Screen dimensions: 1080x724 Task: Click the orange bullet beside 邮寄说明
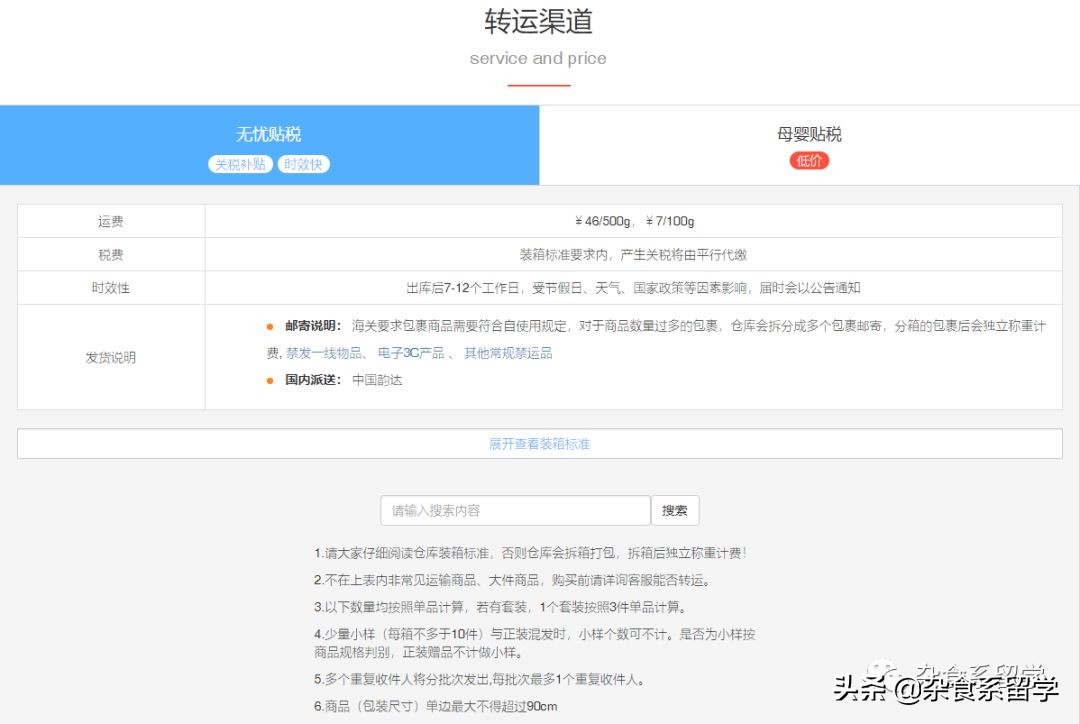point(269,326)
